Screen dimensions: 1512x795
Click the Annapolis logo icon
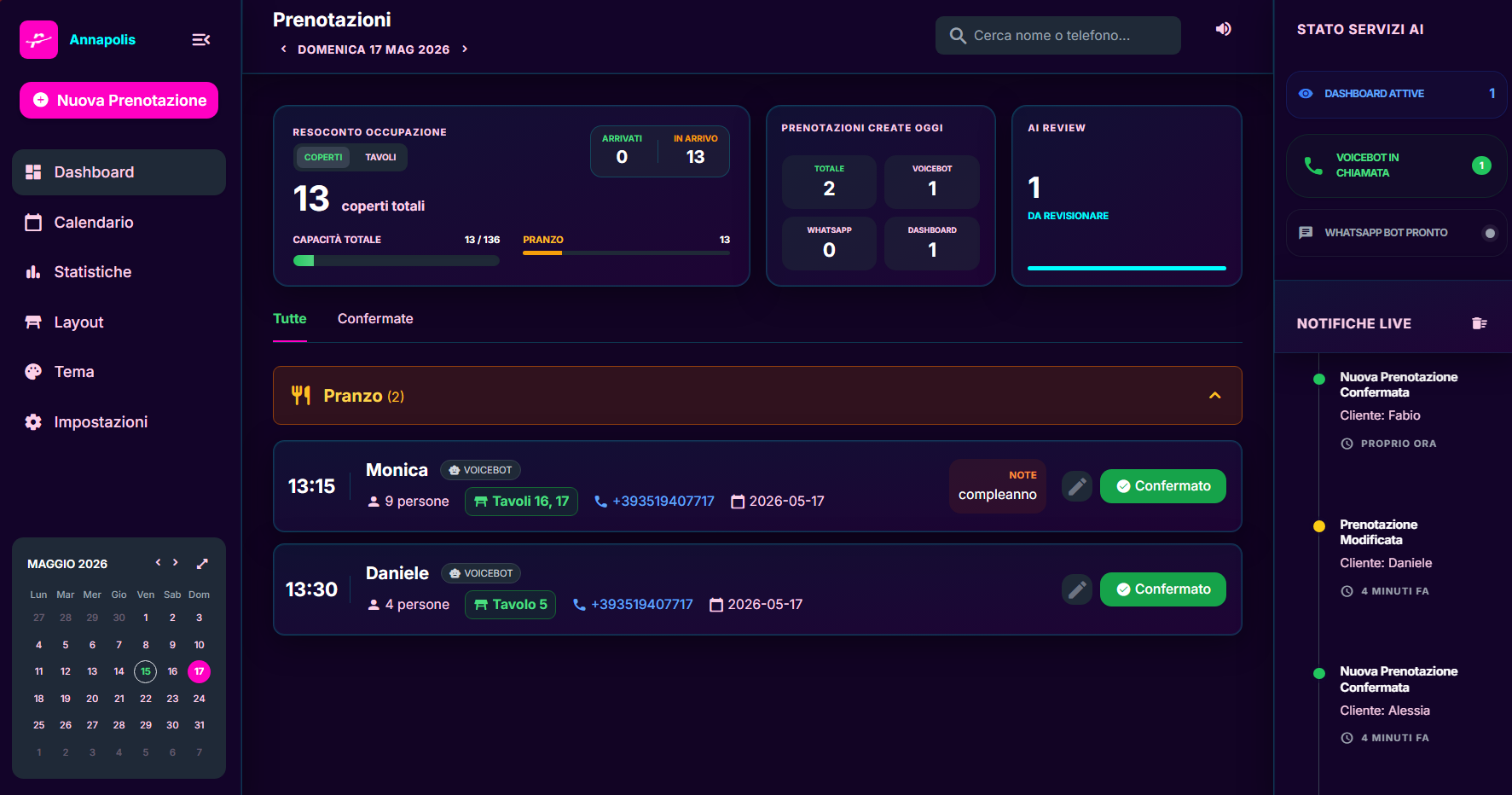point(38,39)
